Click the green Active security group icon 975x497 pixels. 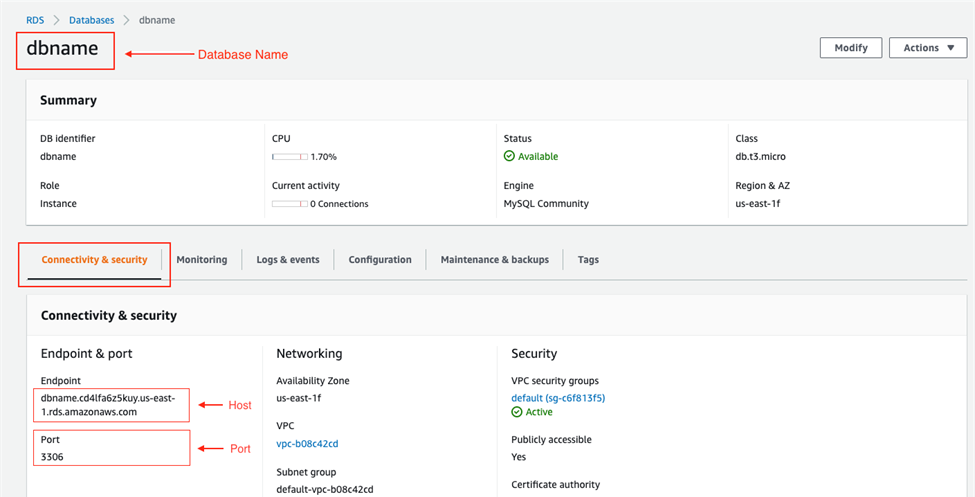517,412
